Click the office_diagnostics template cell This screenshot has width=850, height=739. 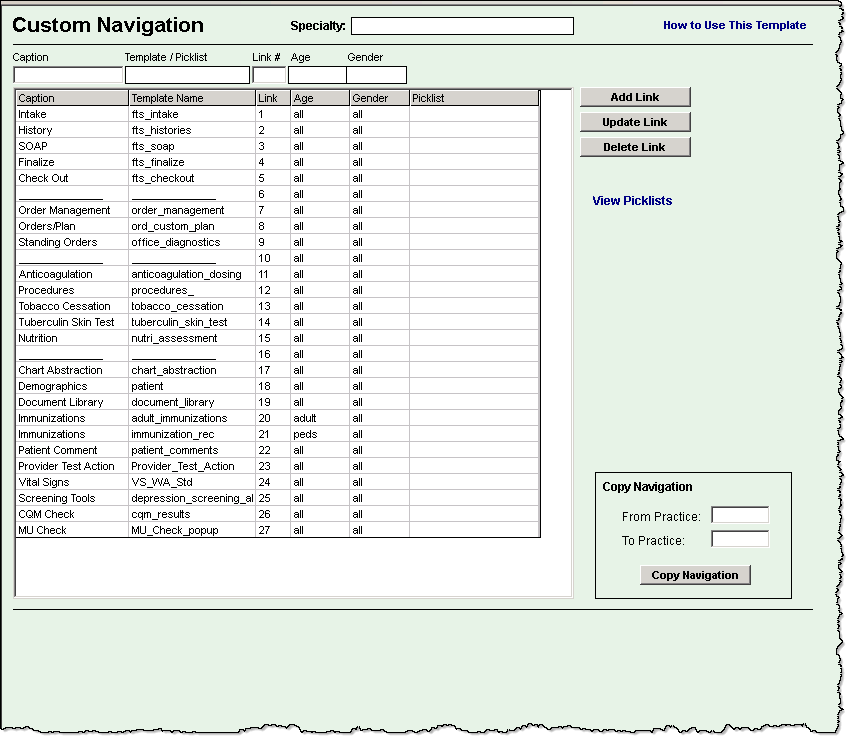pos(192,242)
